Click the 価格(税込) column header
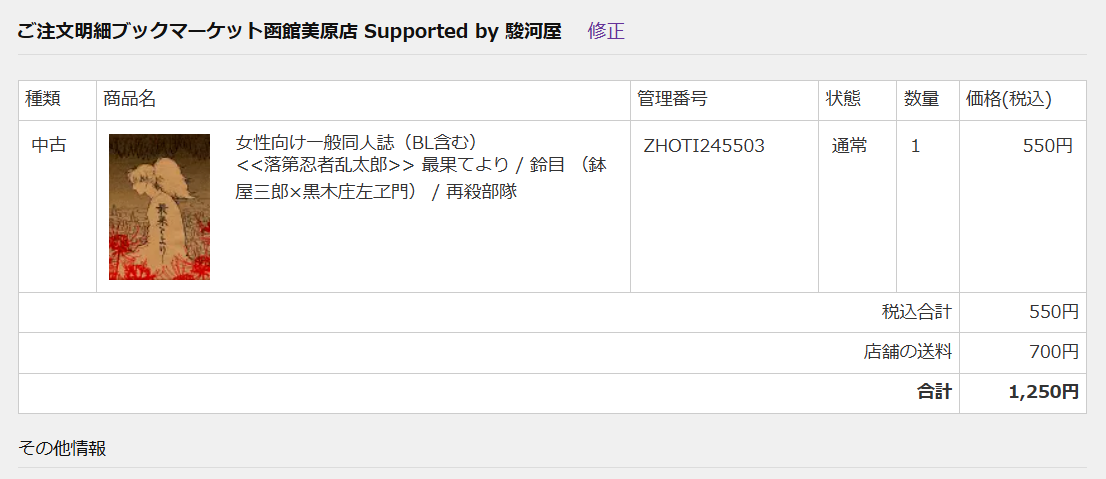This screenshot has width=1106, height=479. (x=1009, y=99)
